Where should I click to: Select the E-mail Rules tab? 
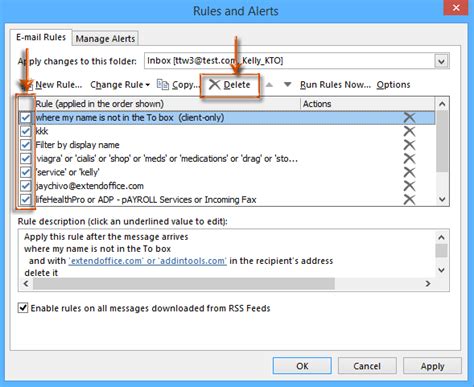click(41, 37)
